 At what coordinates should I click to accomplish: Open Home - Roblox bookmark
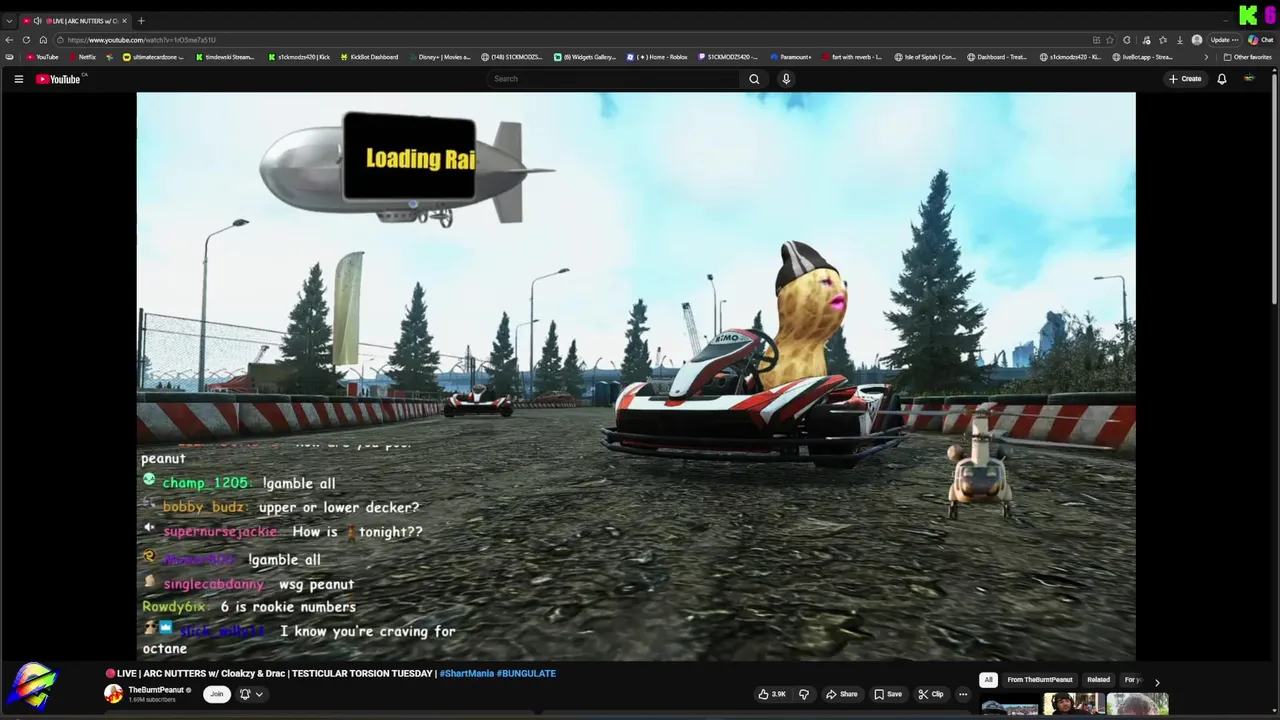coord(658,57)
